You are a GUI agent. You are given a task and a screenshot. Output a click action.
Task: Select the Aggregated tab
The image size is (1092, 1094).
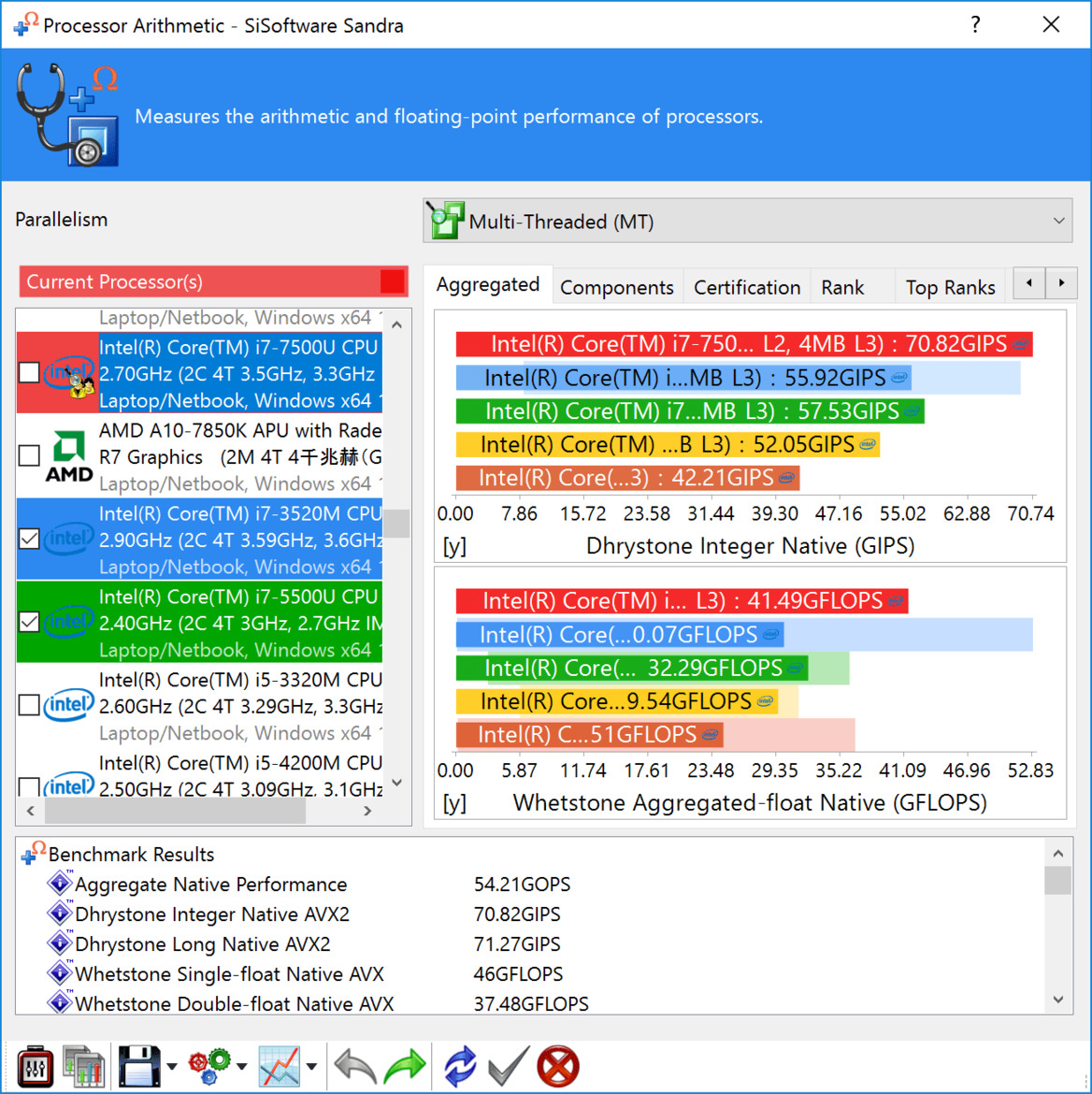[488, 284]
